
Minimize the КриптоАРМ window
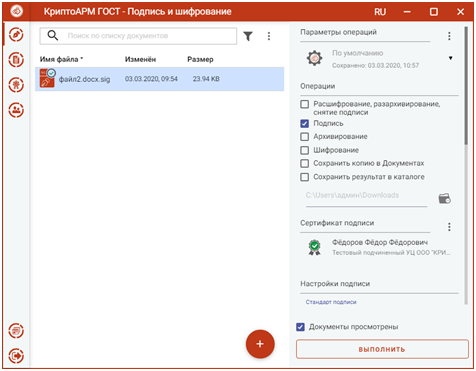point(407,12)
